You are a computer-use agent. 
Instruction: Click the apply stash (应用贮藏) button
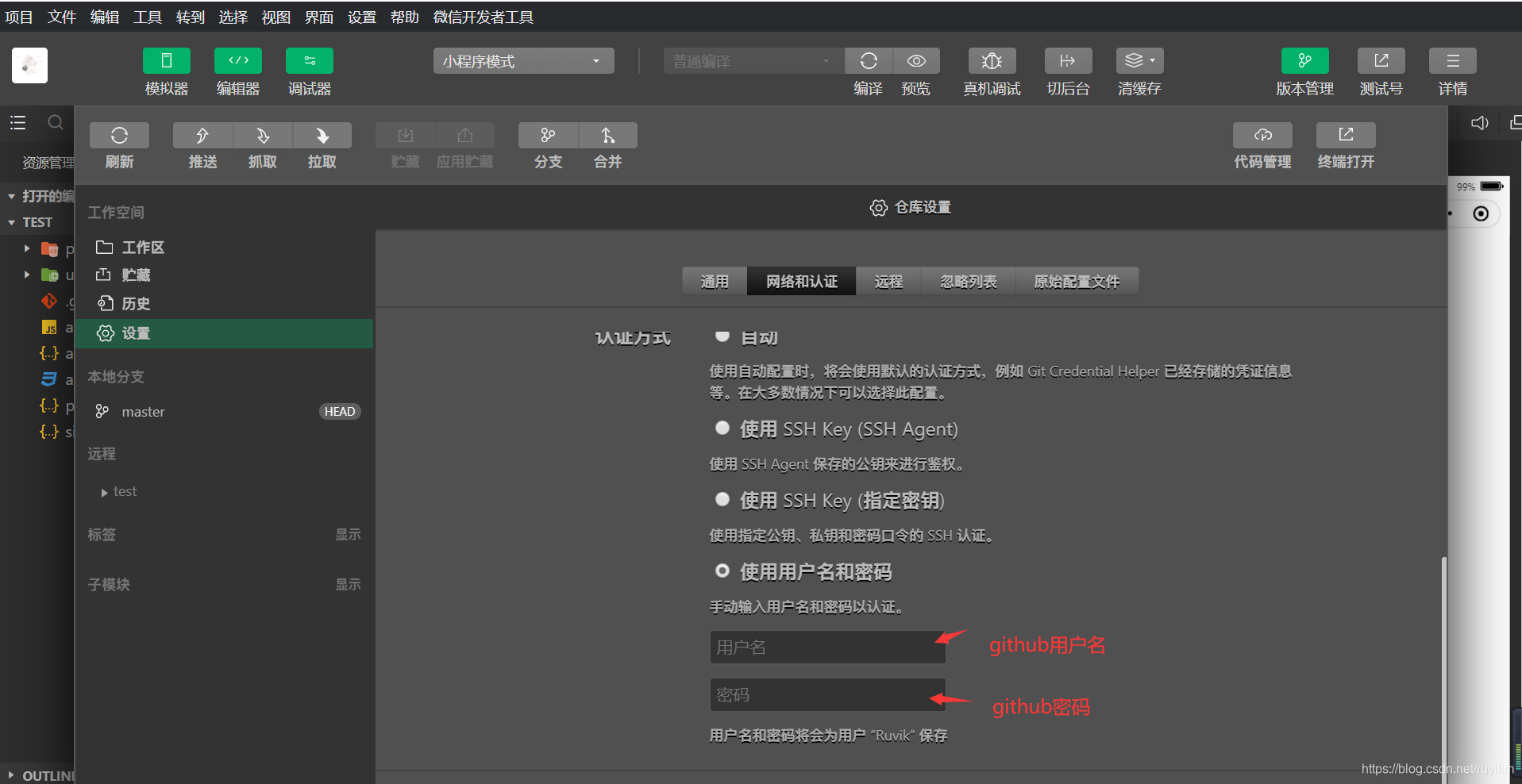click(465, 135)
